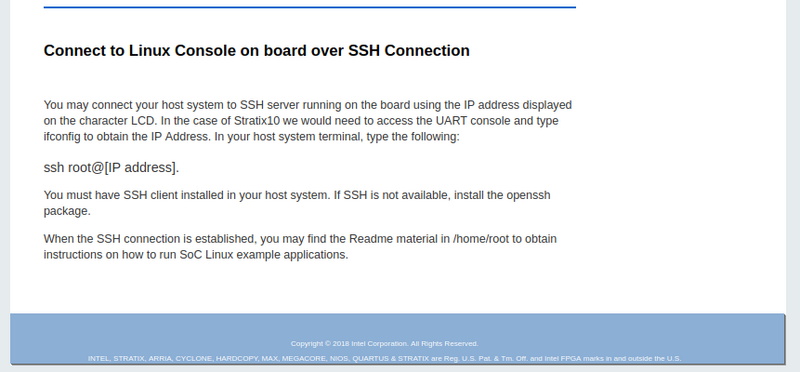
Task: Click the blue horizontal divider line above the heading
Action: [310, 7]
